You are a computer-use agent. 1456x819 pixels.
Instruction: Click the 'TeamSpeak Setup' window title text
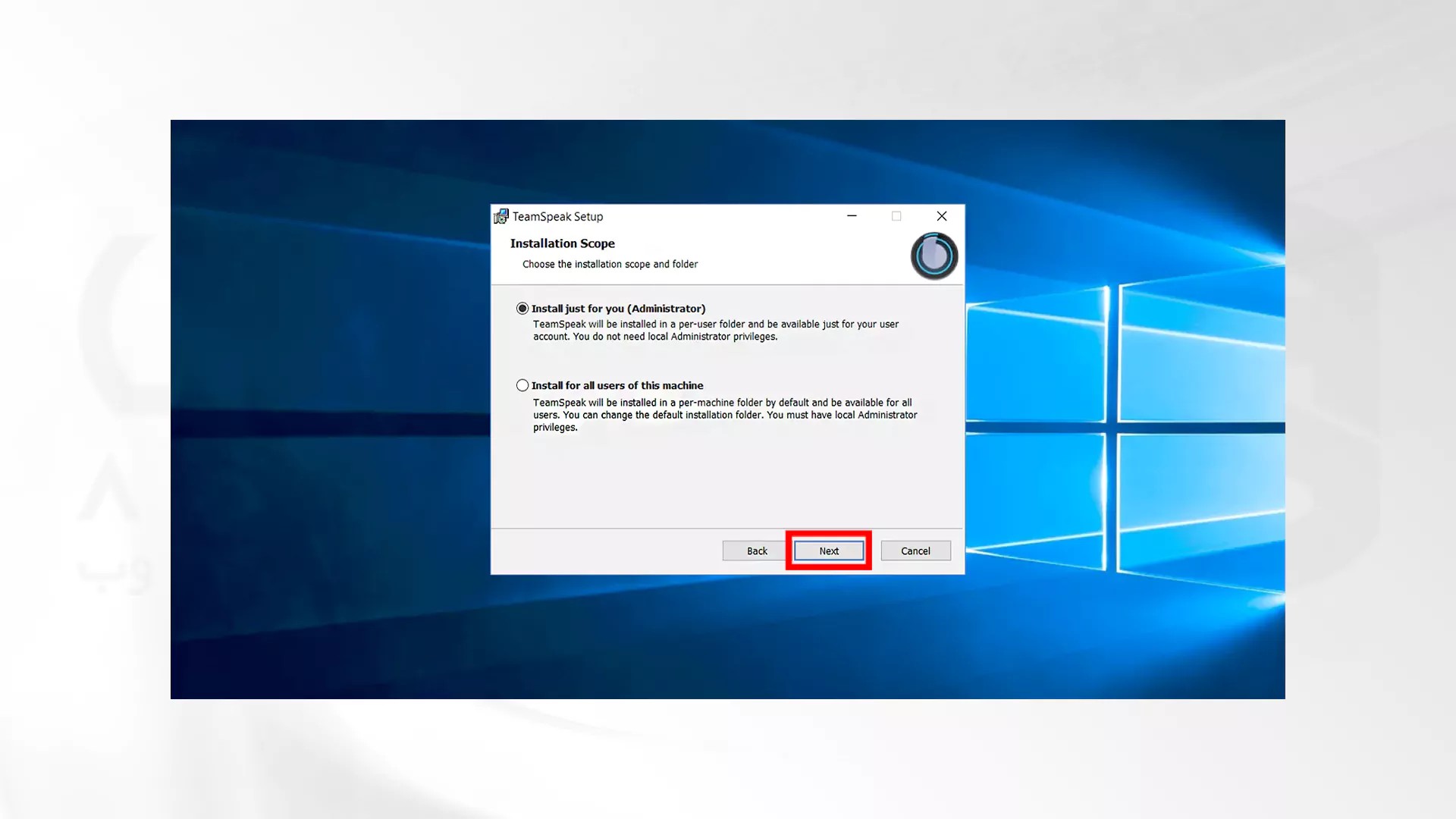pos(557,217)
